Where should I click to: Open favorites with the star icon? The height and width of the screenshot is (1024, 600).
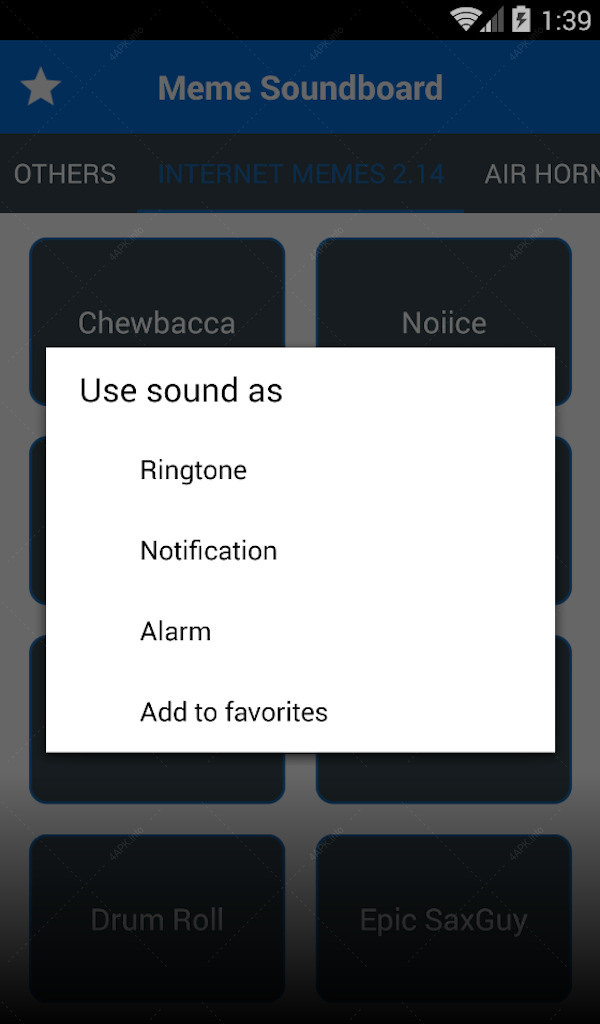[x=40, y=87]
